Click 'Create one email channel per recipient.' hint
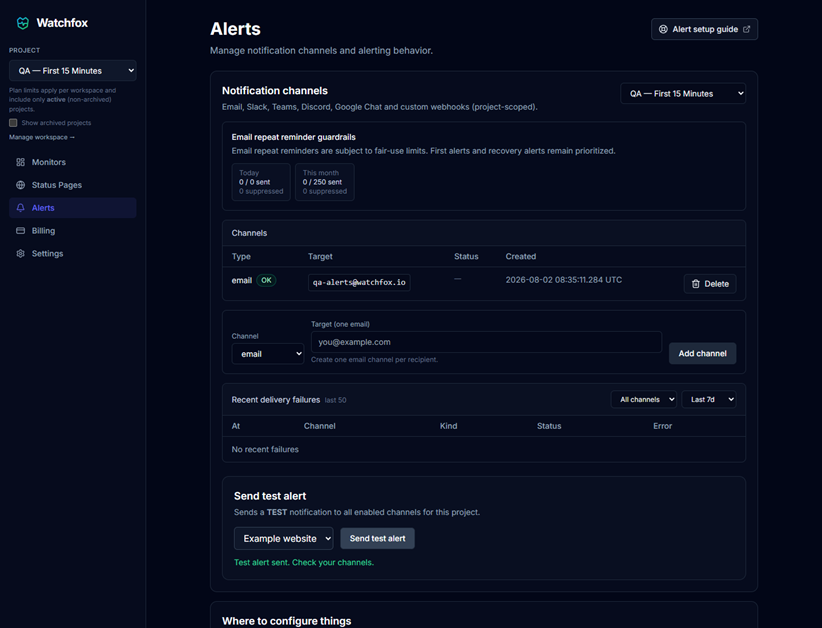Image resolution: width=822 pixels, height=628 pixels. click(374, 360)
